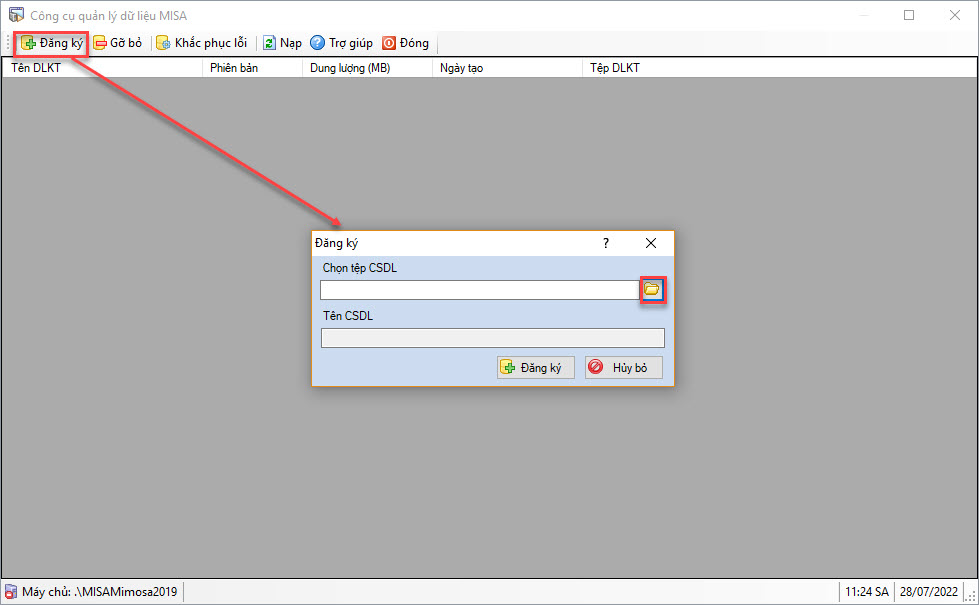Click the Ngày tạo column header
The height and width of the screenshot is (605, 979).
click(x=507, y=68)
